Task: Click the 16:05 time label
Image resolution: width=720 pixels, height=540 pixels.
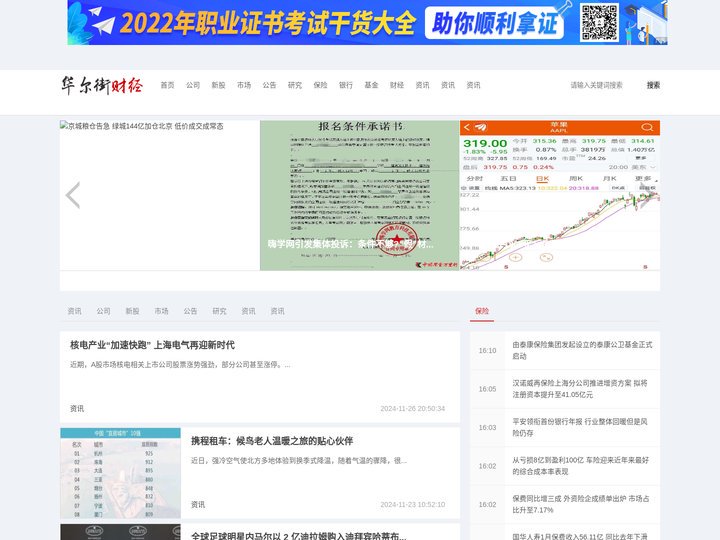Action: [x=487, y=389]
